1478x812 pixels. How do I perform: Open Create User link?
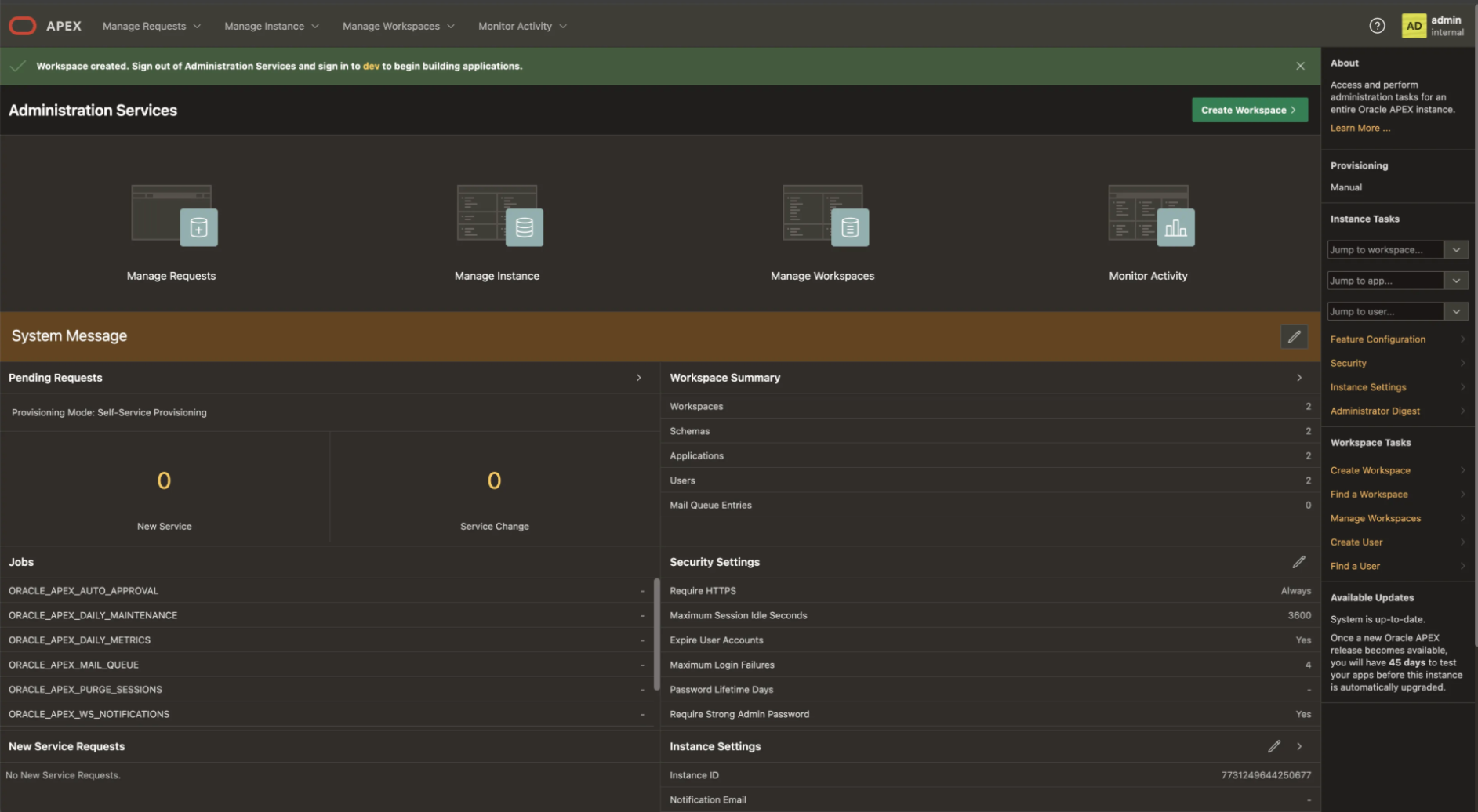(x=1356, y=542)
